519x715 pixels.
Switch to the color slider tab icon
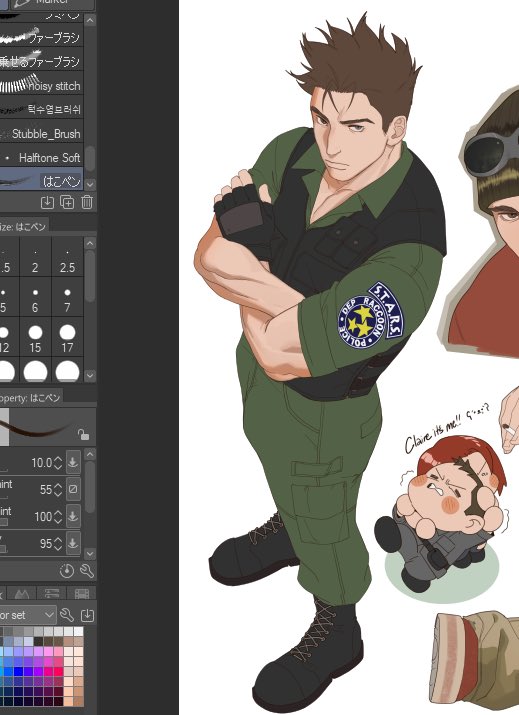52,593
